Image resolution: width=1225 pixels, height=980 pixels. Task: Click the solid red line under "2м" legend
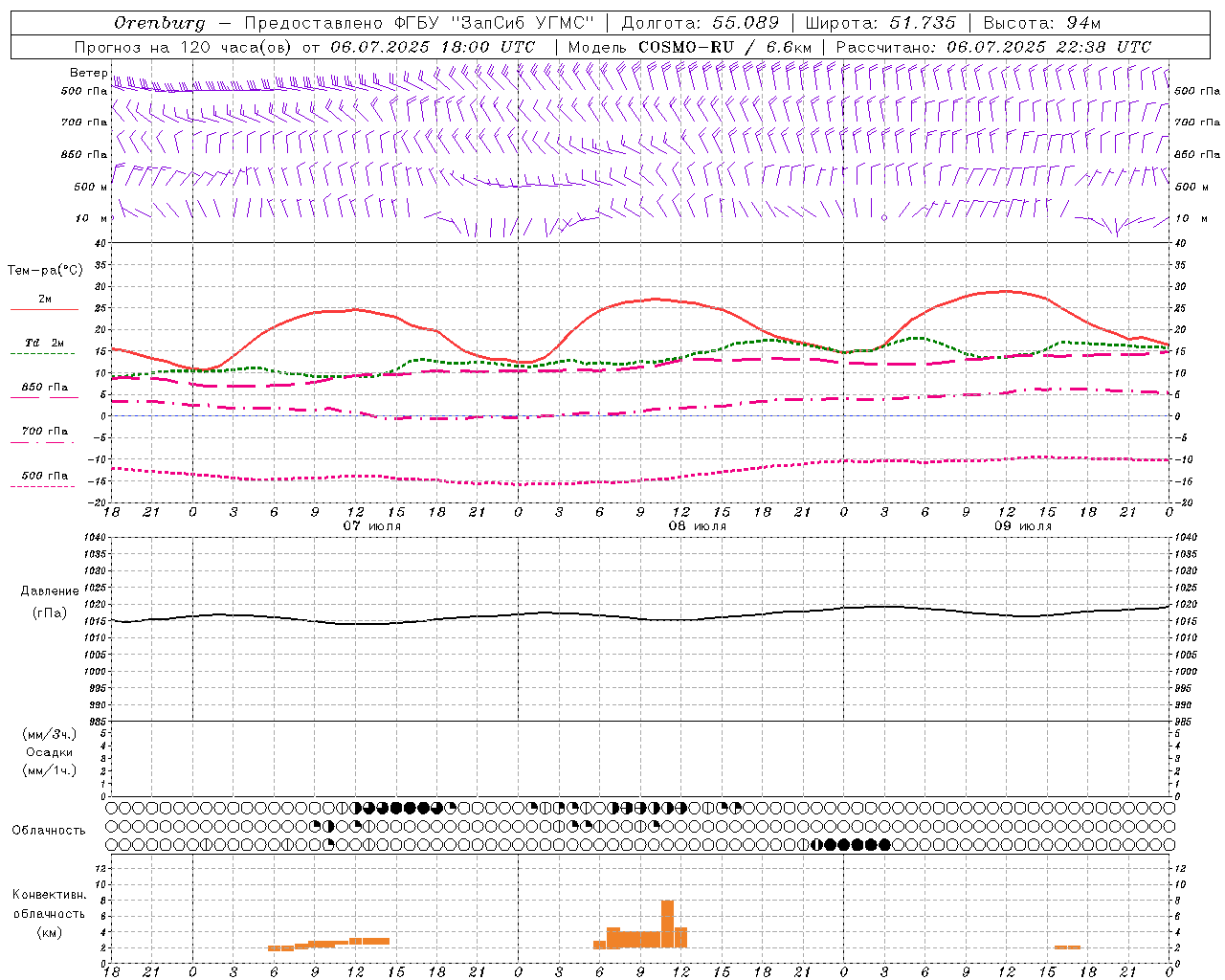[x=45, y=310]
